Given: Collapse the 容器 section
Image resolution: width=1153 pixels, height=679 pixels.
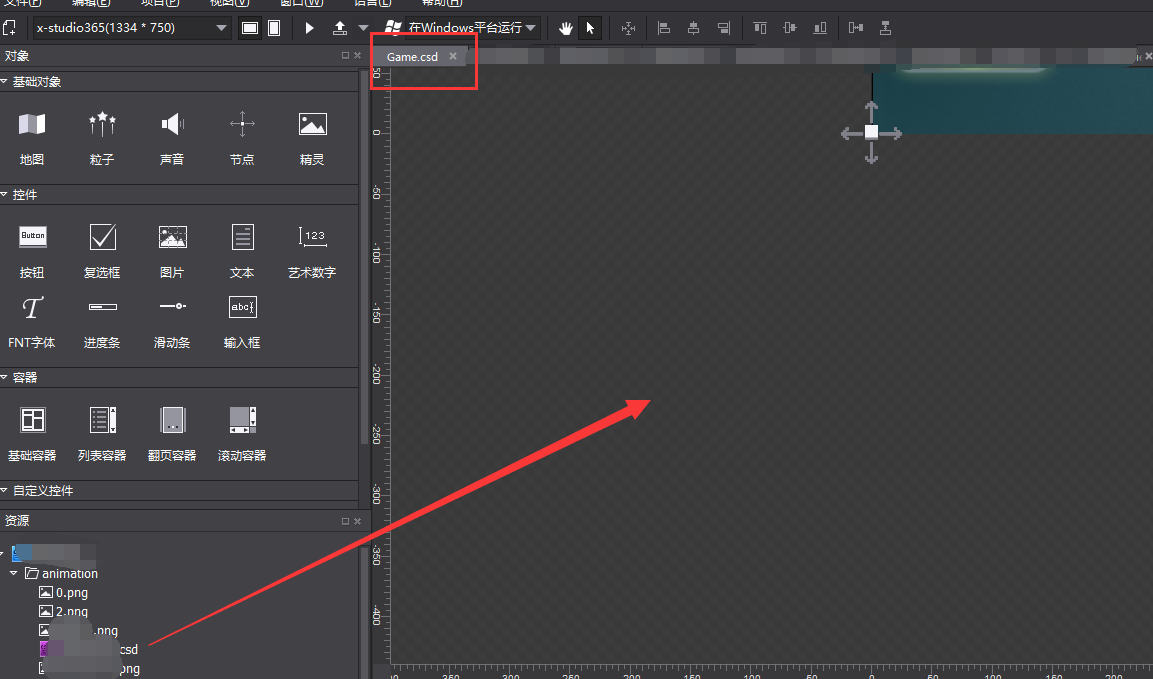Looking at the screenshot, I should [4, 377].
